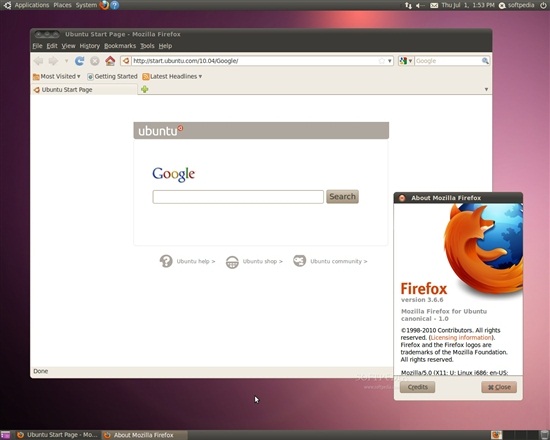
Task: Click the Forward arrow in the toolbar
Action: [x=53, y=61]
